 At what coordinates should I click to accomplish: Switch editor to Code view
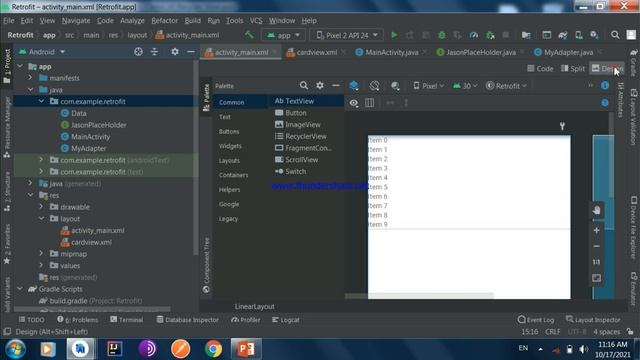tap(540, 69)
